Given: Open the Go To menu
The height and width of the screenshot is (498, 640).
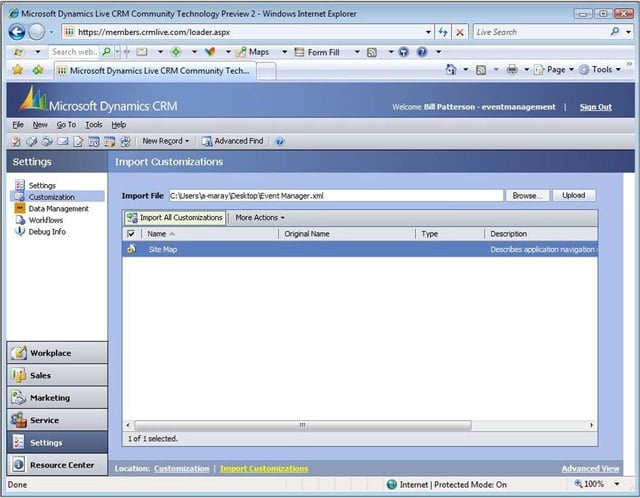Looking at the screenshot, I should point(66,125).
